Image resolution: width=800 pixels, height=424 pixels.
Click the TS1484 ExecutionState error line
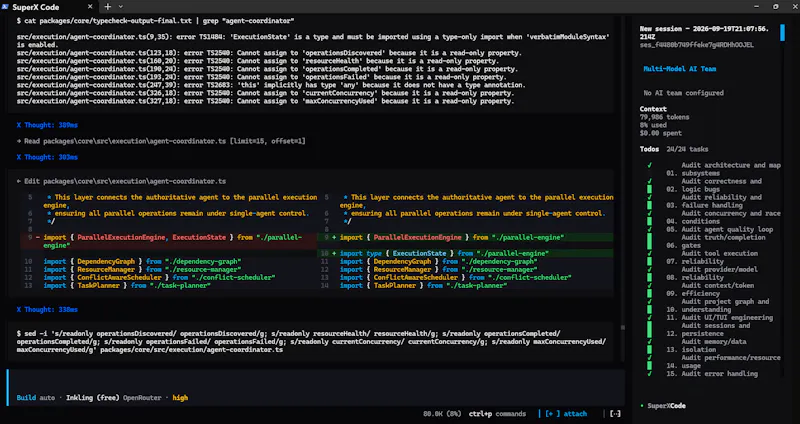point(313,41)
